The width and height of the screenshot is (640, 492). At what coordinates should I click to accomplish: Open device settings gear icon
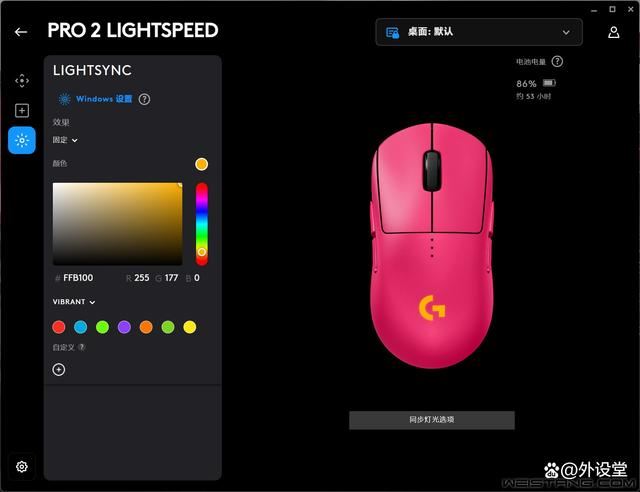pyautogui.click(x=22, y=466)
